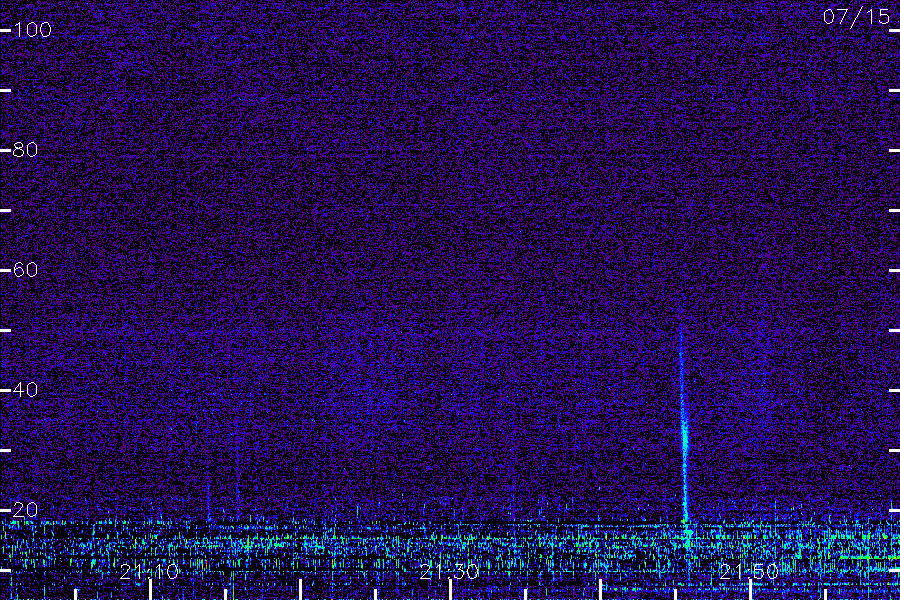Click the 60 frequency axis label
The width and height of the screenshot is (900, 600).
click(25, 270)
